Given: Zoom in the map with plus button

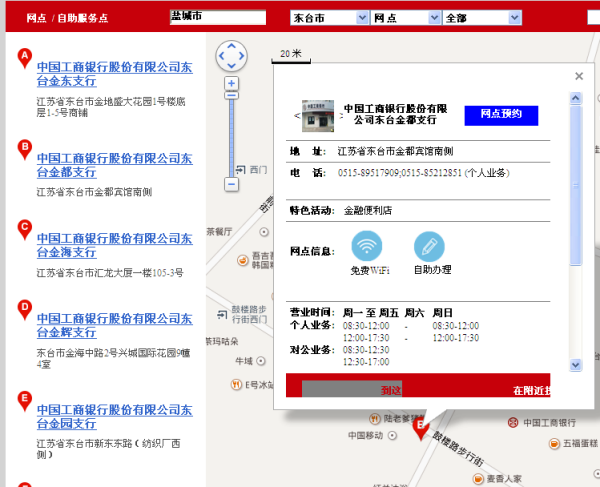Looking at the screenshot, I should [x=231, y=83].
